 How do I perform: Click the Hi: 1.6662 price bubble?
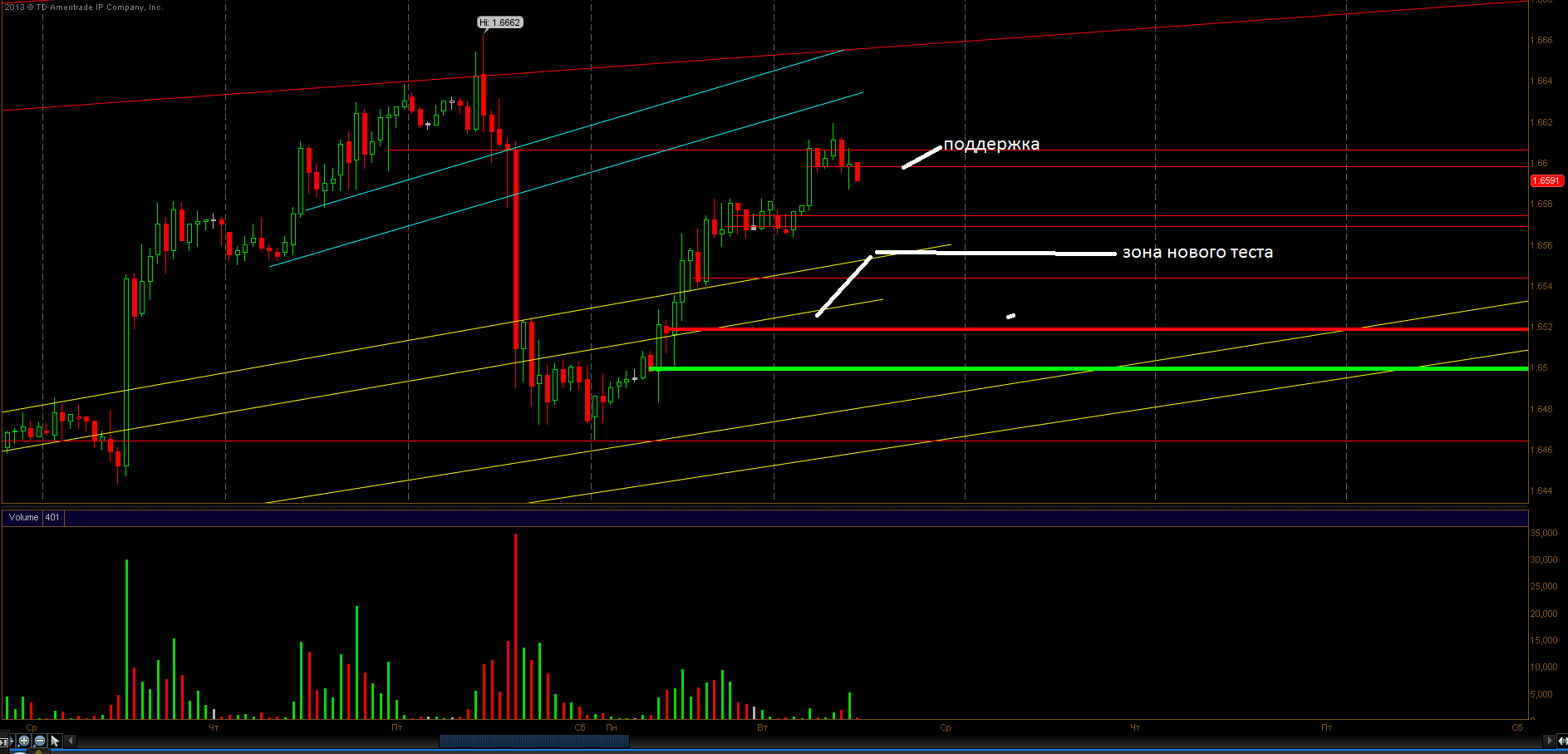[x=500, y=22]
